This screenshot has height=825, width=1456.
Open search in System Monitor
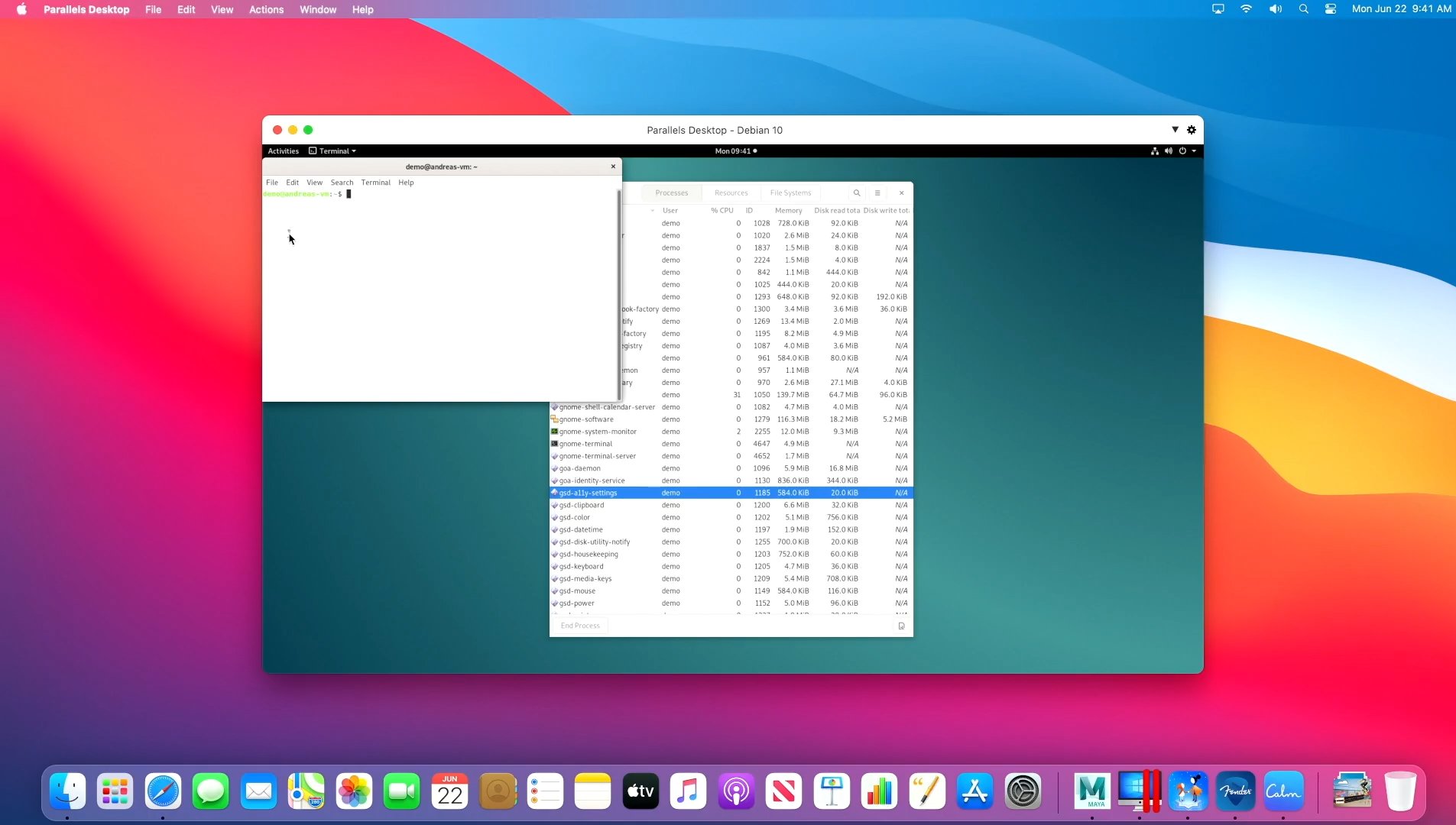(x=857, y=193)
